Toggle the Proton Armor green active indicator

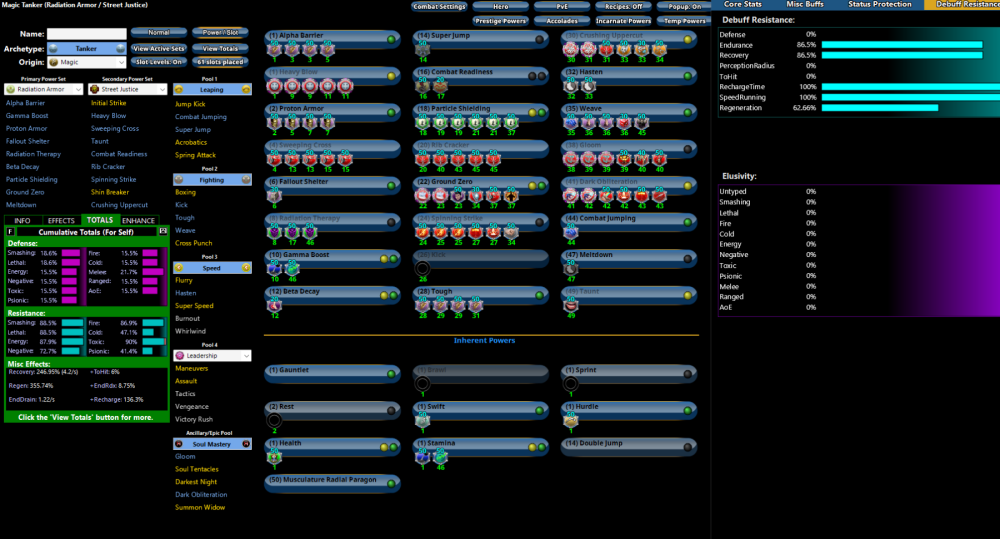pos(390,112)
